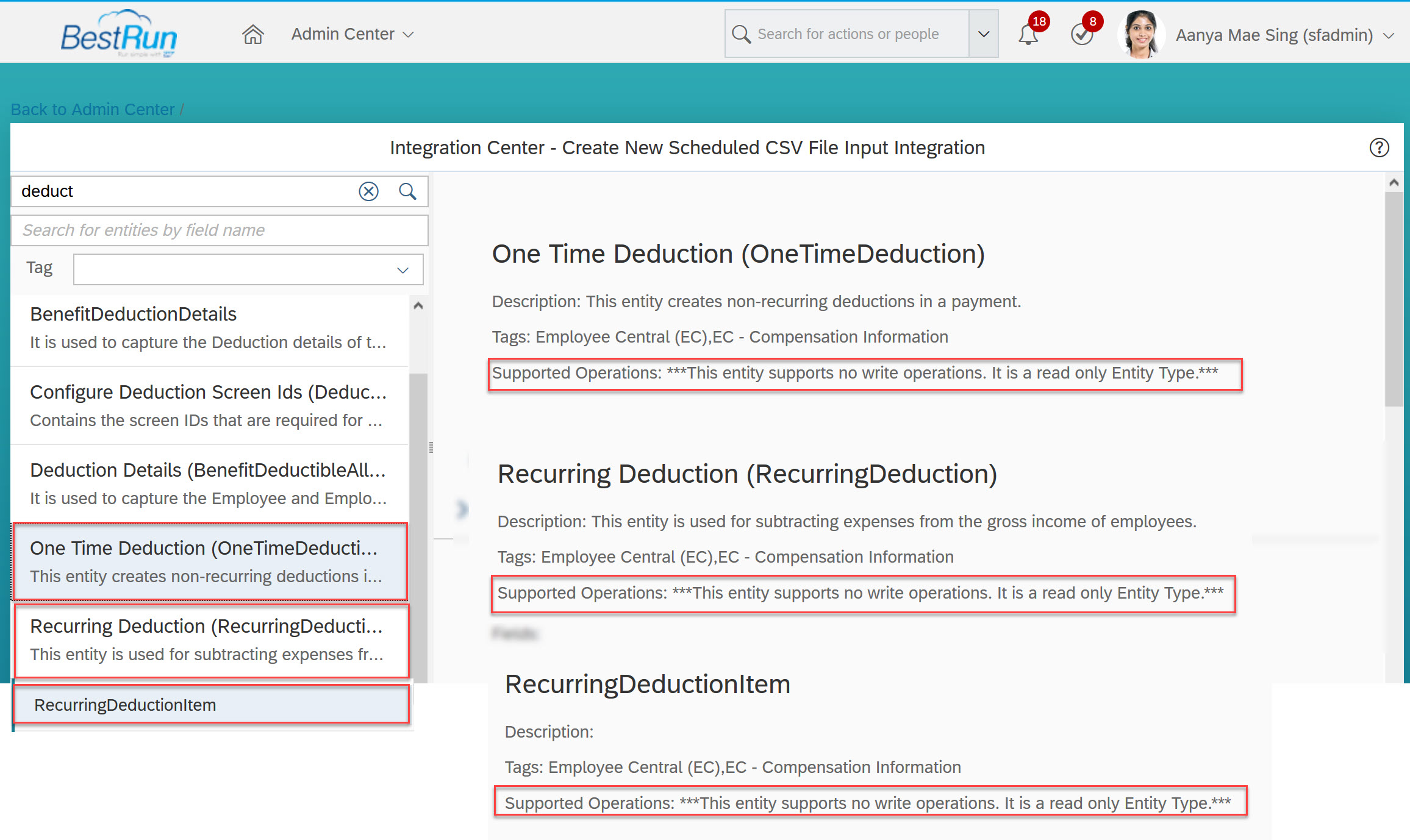Click the details pane scrollbar thumb
Viewport: 1410px width, 840px height.
[x=1394, y=299]
